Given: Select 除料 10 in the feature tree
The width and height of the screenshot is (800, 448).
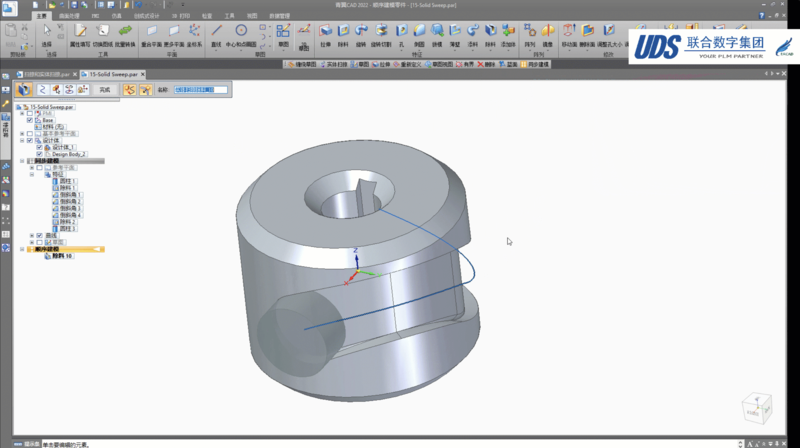Looking at the screenshot, I should point(62,256).
